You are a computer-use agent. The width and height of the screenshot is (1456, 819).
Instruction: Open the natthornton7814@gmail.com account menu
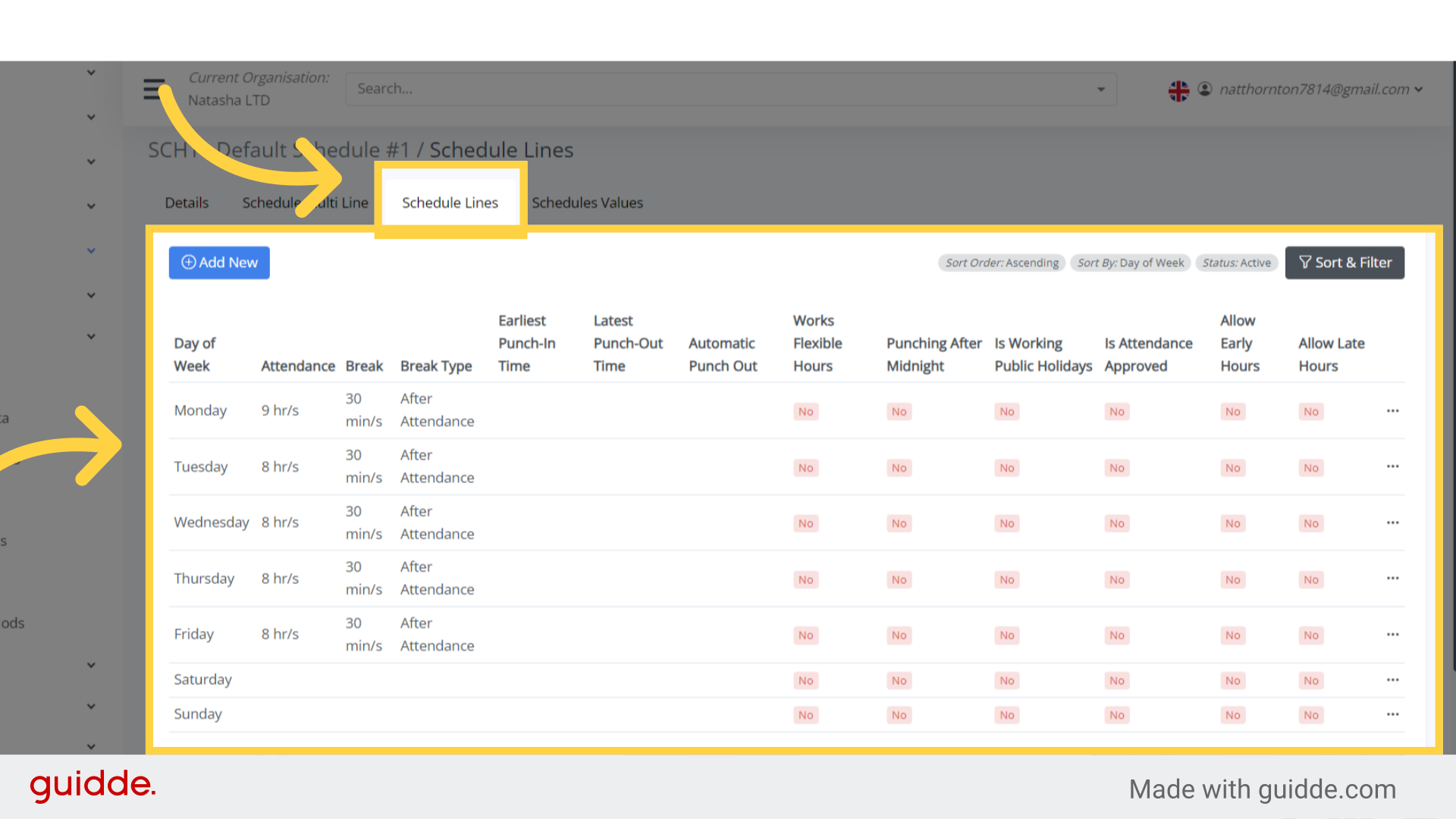pyautogui.click(x=1320, y=89)
